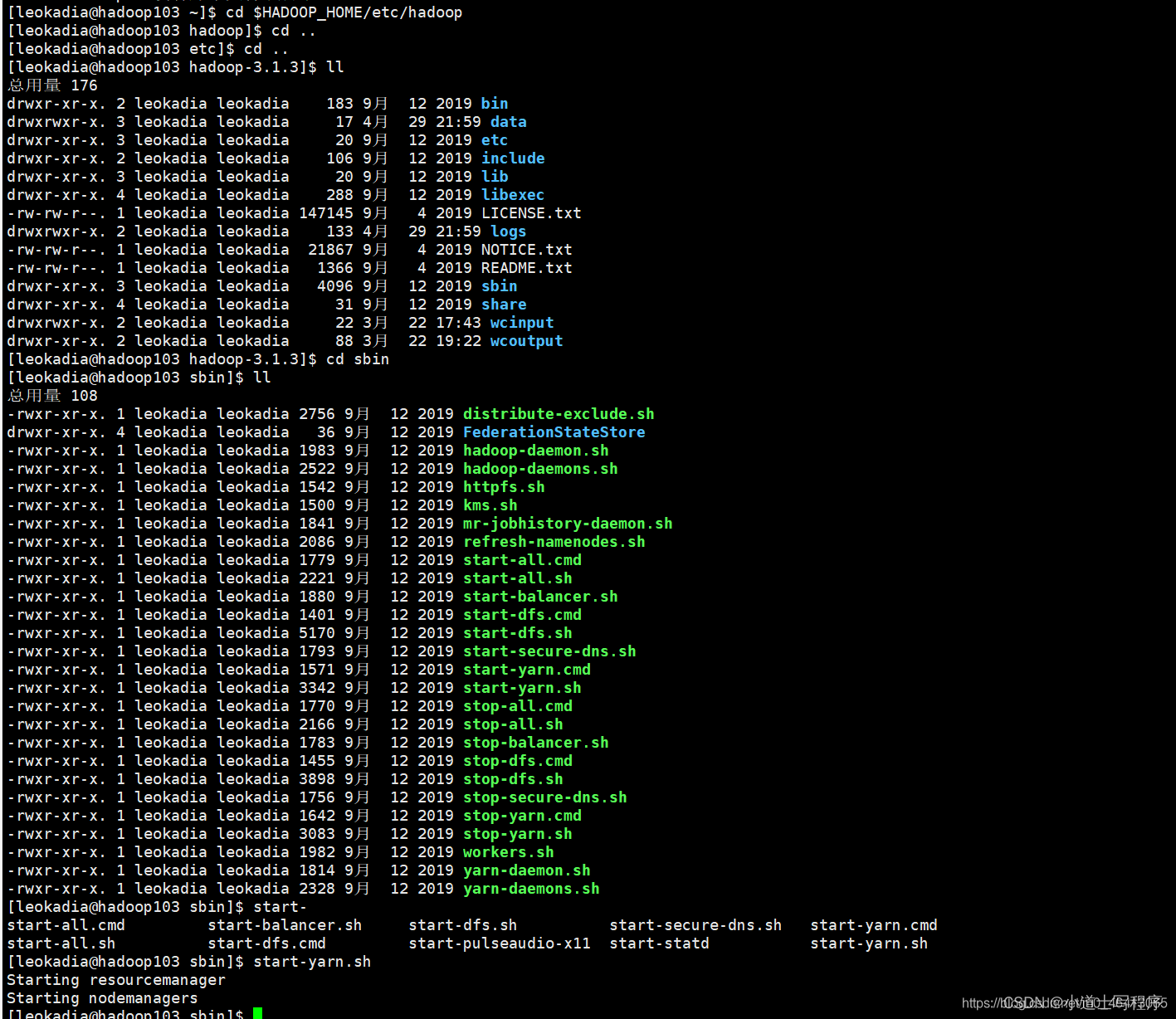Select the 'wcoutput' directory name
Image resolution: width=1176 pixels, height=1019 pixels.
pyautogui.click(x=527, y=341)
